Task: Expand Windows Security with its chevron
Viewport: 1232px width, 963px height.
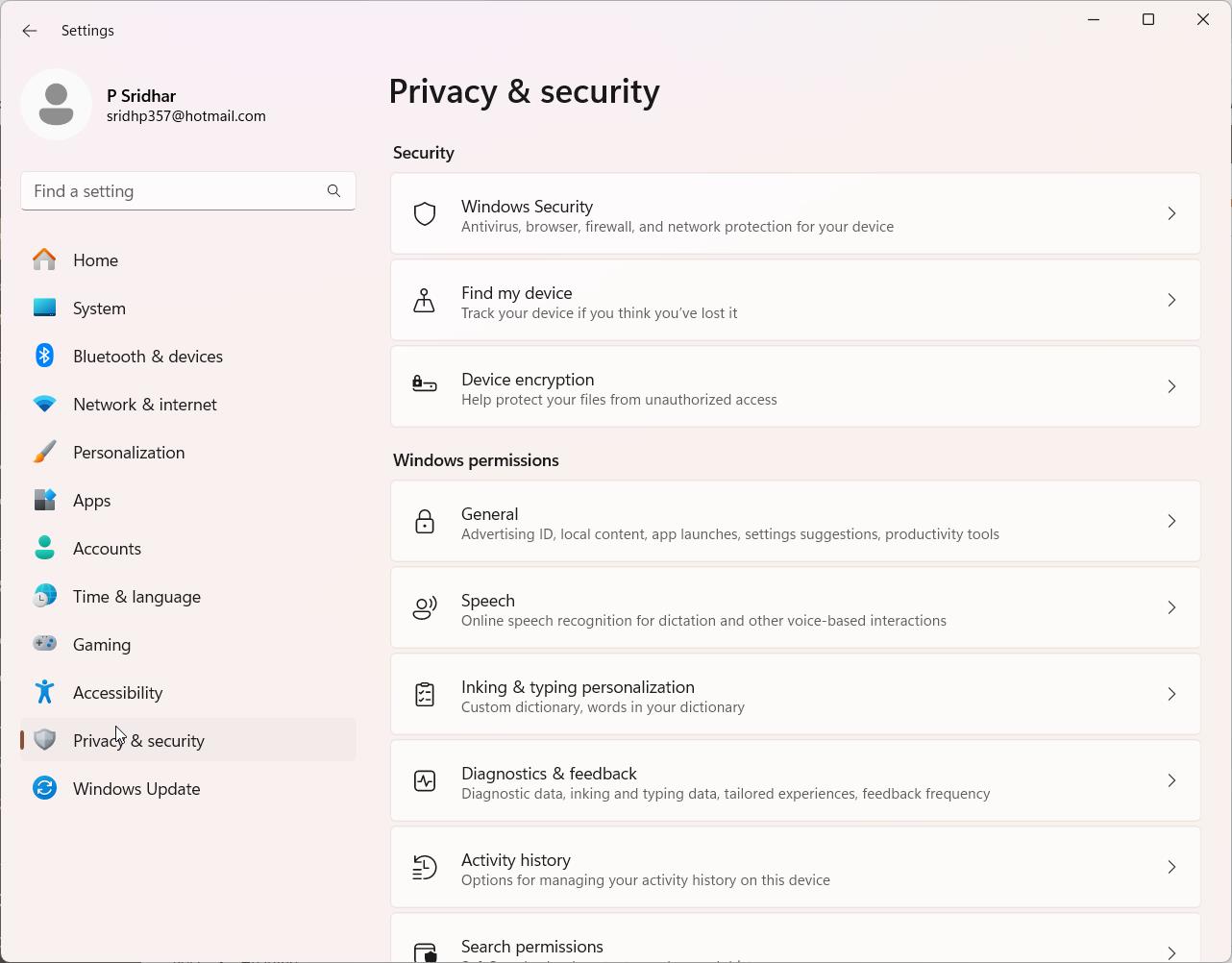Action: 1171,213
